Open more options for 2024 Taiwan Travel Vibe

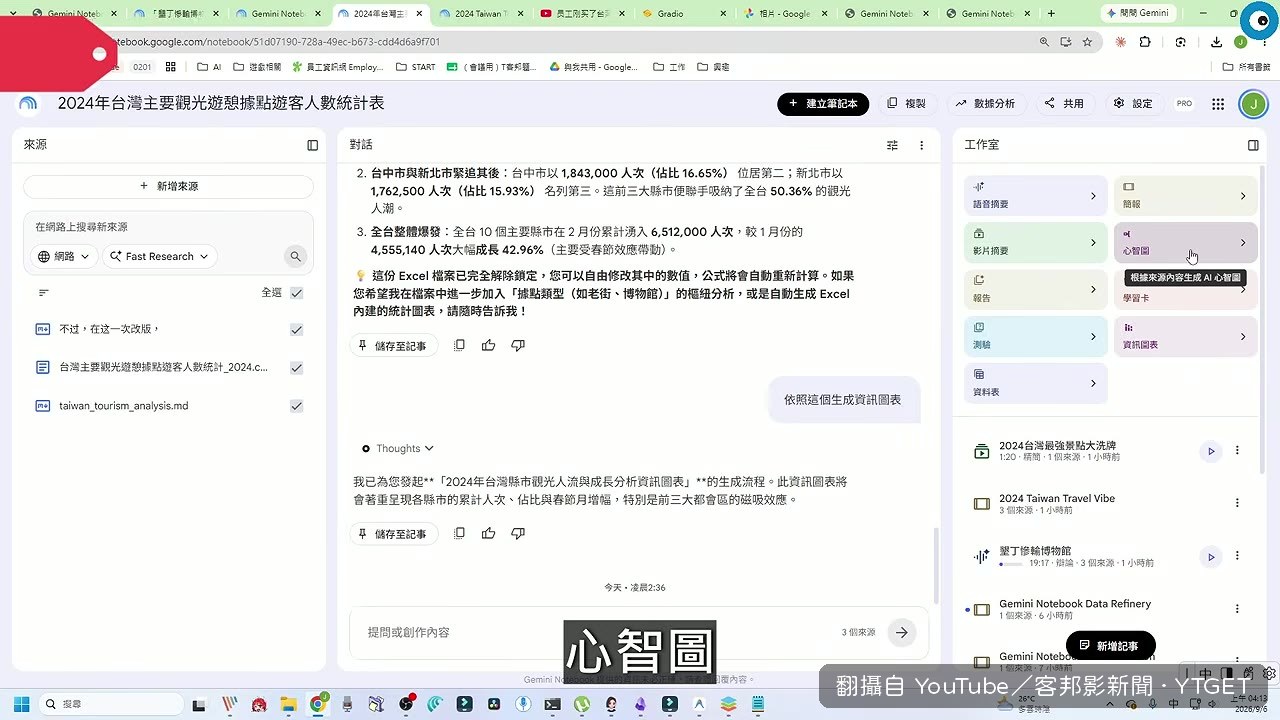click(1237, 503)
